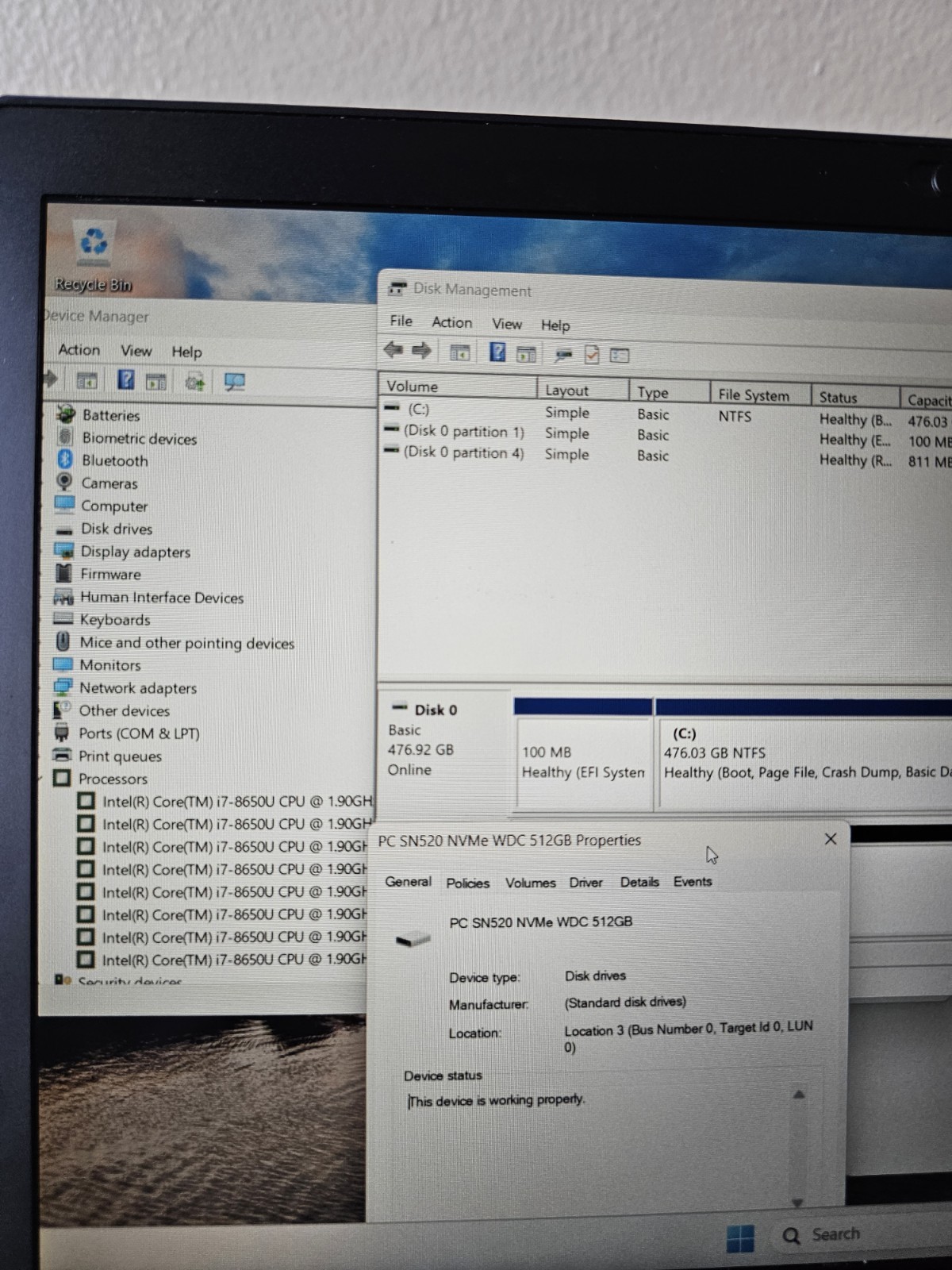The width and height of the screenshot is (952, 1270).
Task: Sort by Layout column header
Action: point(583,390)
